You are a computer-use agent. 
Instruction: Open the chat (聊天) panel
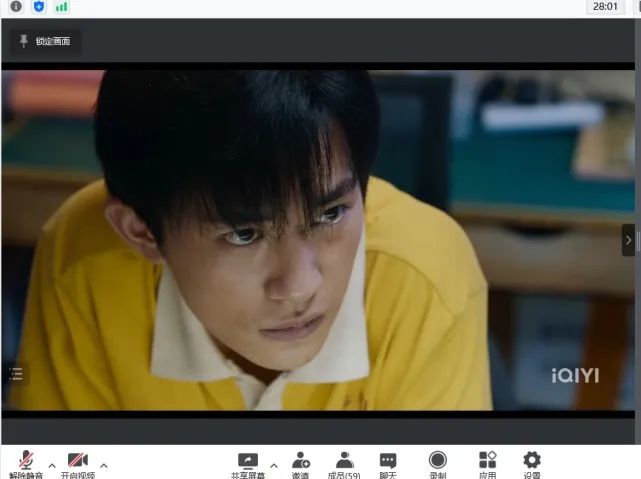click(x=388, y=461)
